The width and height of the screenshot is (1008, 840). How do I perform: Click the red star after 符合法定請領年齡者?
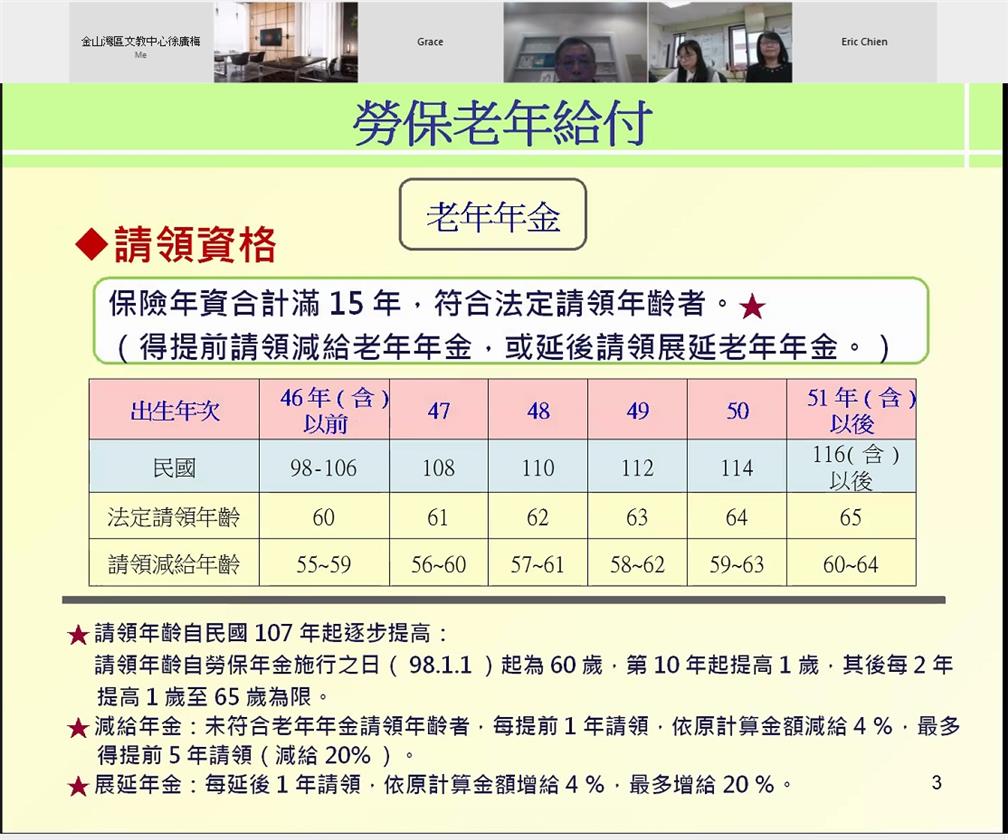pos(752,307)
